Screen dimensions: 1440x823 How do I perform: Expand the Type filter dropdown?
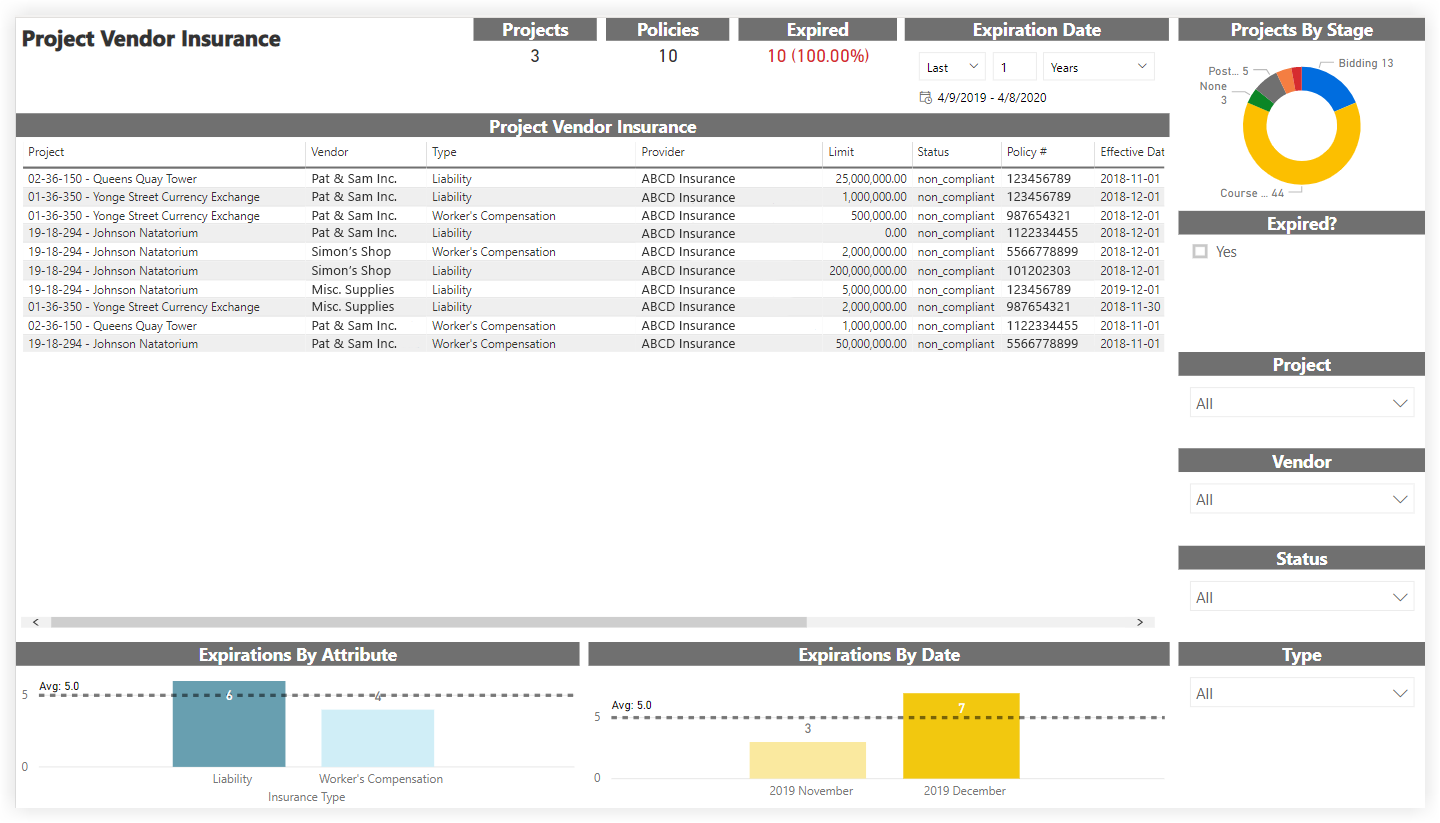pyautogui.click(x=1302, y=693)
